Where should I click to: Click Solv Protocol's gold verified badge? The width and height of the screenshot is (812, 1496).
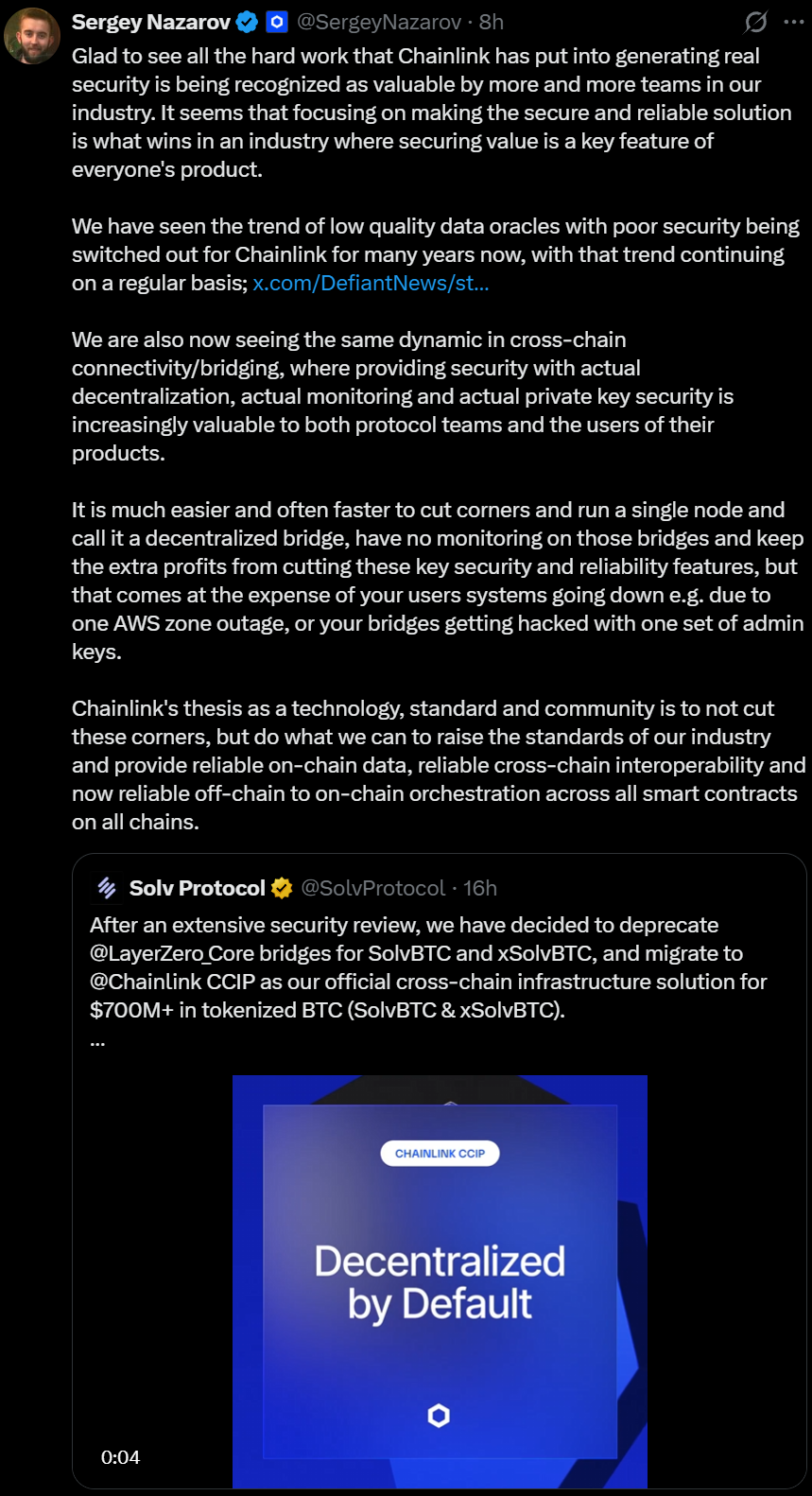(x=282, y=888)
